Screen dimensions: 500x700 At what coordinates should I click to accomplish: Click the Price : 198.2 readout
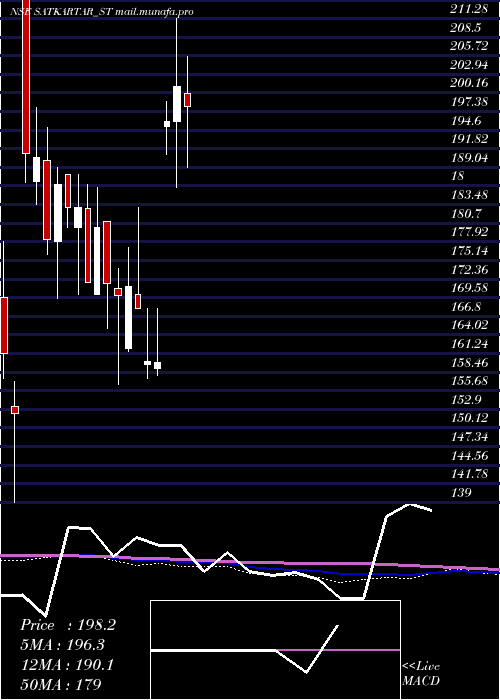coord(68,625)
